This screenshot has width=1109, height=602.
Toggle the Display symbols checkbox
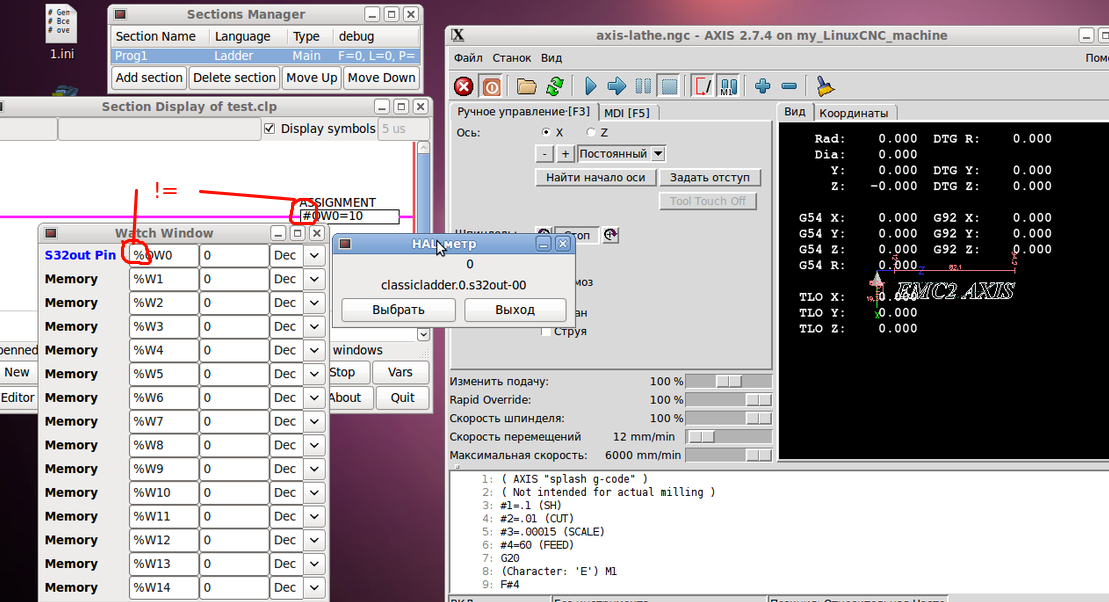[269, 128]
